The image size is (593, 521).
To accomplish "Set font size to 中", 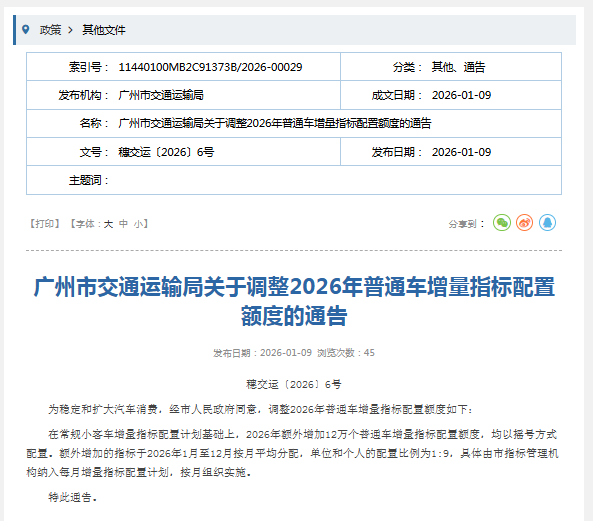I will tap(123, 224).
